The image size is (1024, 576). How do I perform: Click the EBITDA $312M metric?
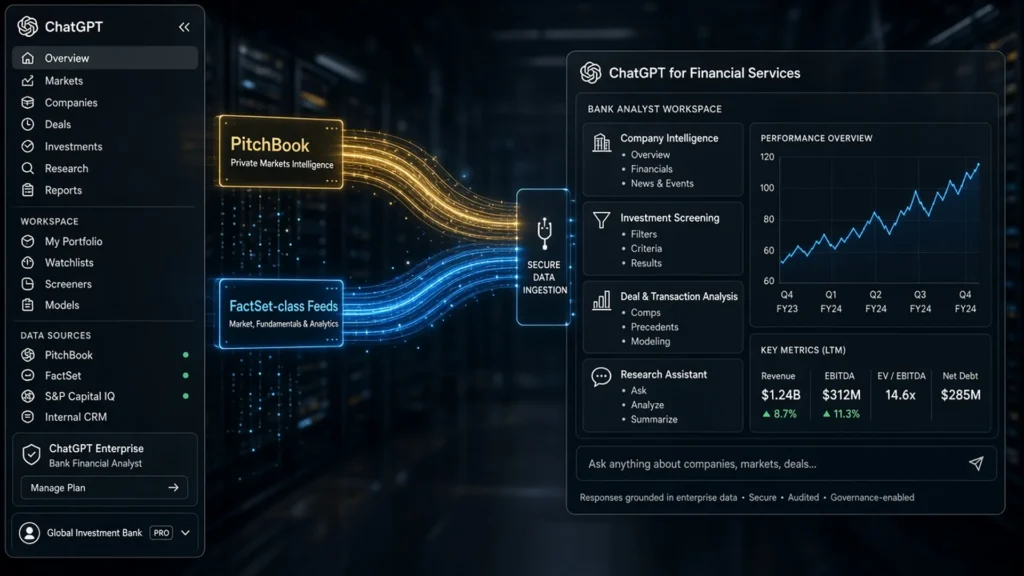[841, 395]
